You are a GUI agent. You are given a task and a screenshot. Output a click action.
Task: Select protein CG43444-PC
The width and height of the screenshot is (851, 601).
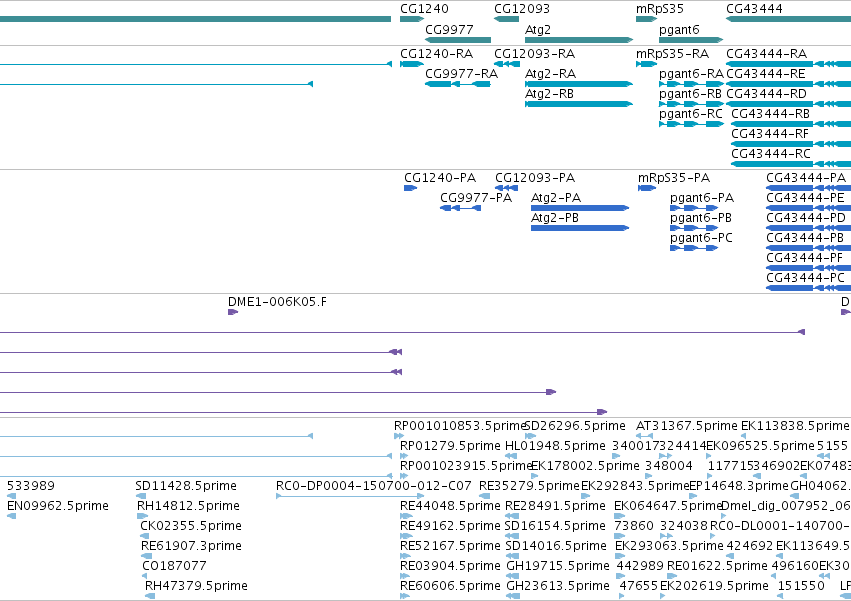coord(809,288)
